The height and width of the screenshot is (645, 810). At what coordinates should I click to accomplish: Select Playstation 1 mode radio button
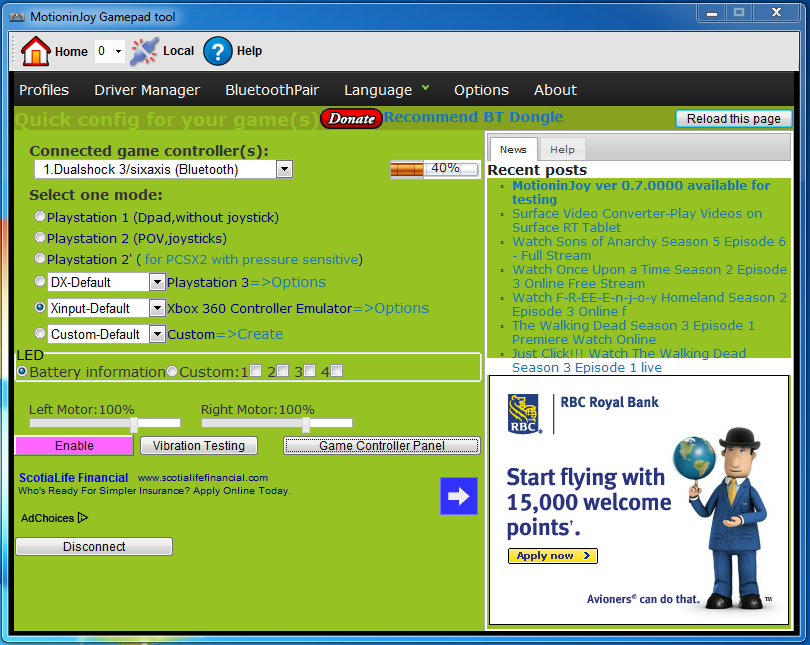point(40,216)
